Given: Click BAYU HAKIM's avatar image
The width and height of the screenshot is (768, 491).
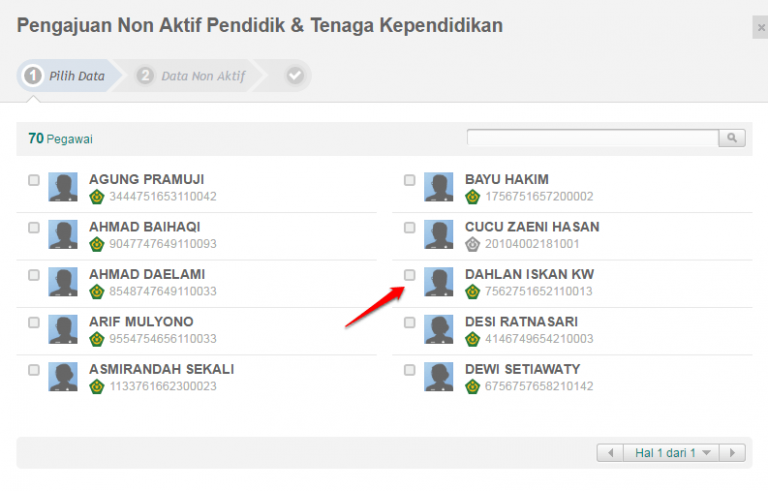Looking at the screenshot, I should (438, 187).
